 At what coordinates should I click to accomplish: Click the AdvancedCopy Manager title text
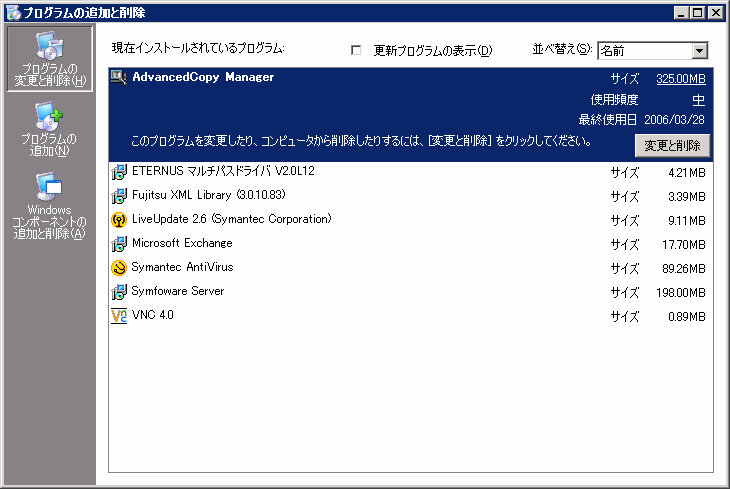tap(203, 77)
